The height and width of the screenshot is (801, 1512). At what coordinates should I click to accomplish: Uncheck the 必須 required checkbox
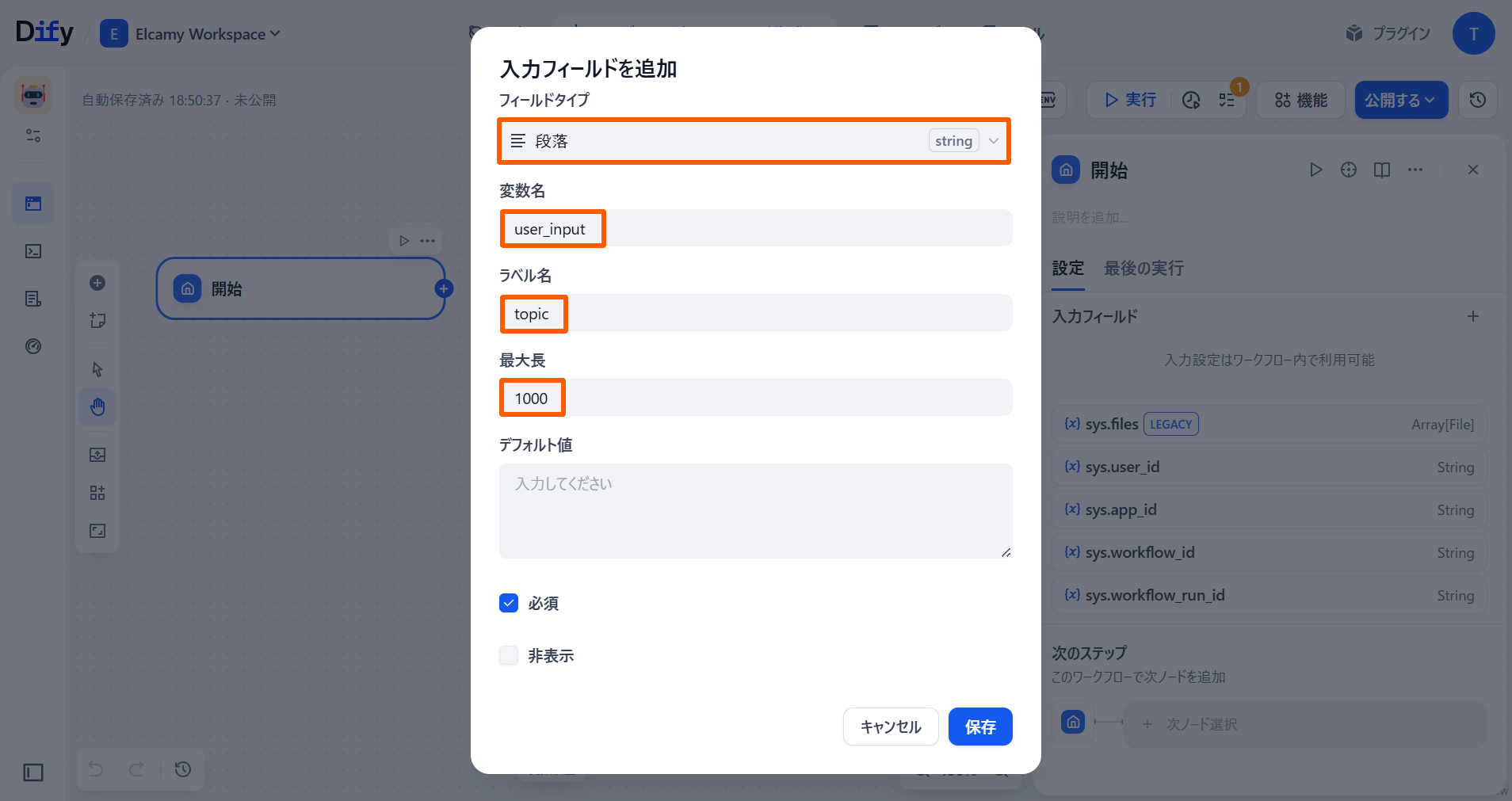click(x=509, y=603)
